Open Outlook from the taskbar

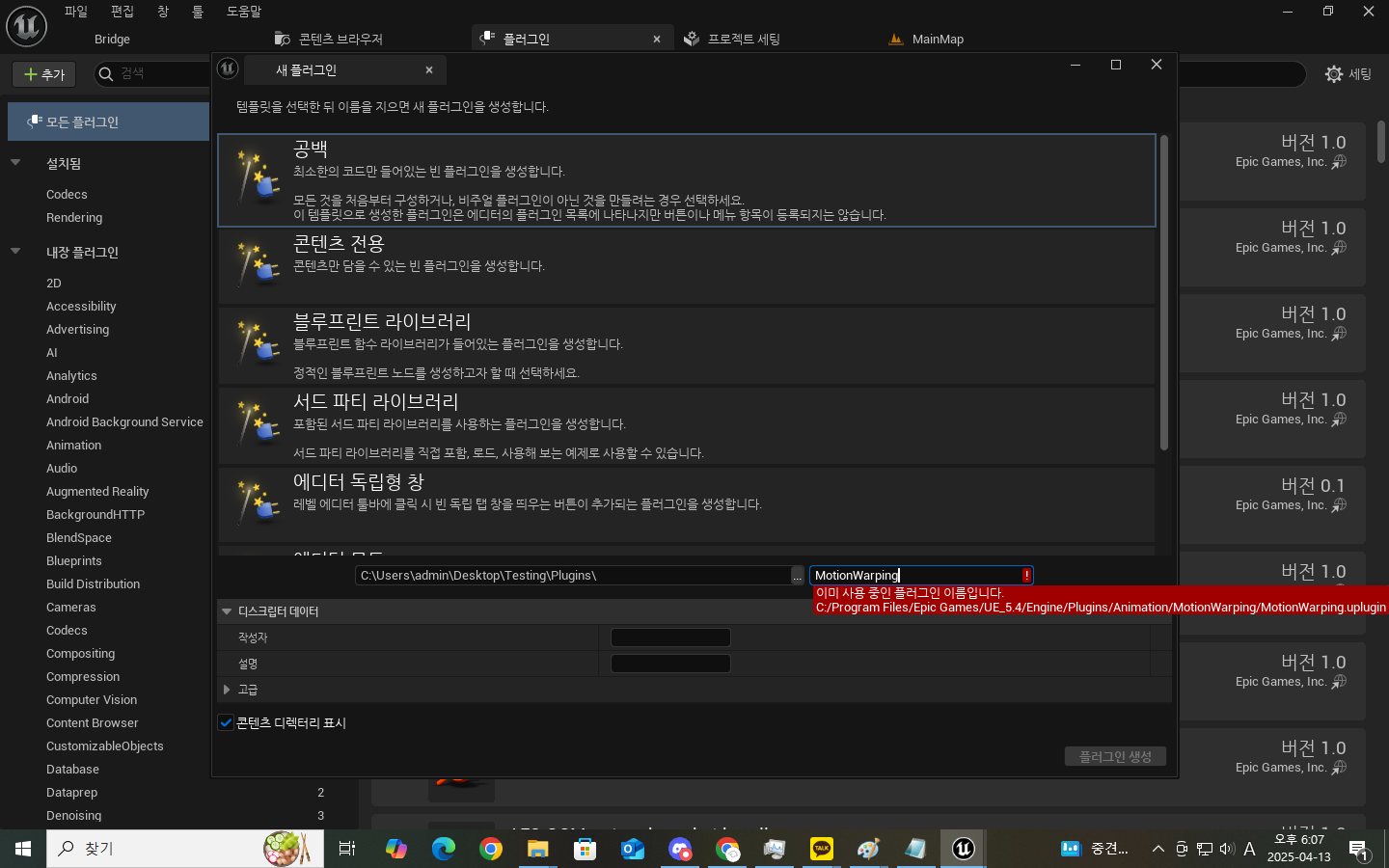(x=632, y=849)
